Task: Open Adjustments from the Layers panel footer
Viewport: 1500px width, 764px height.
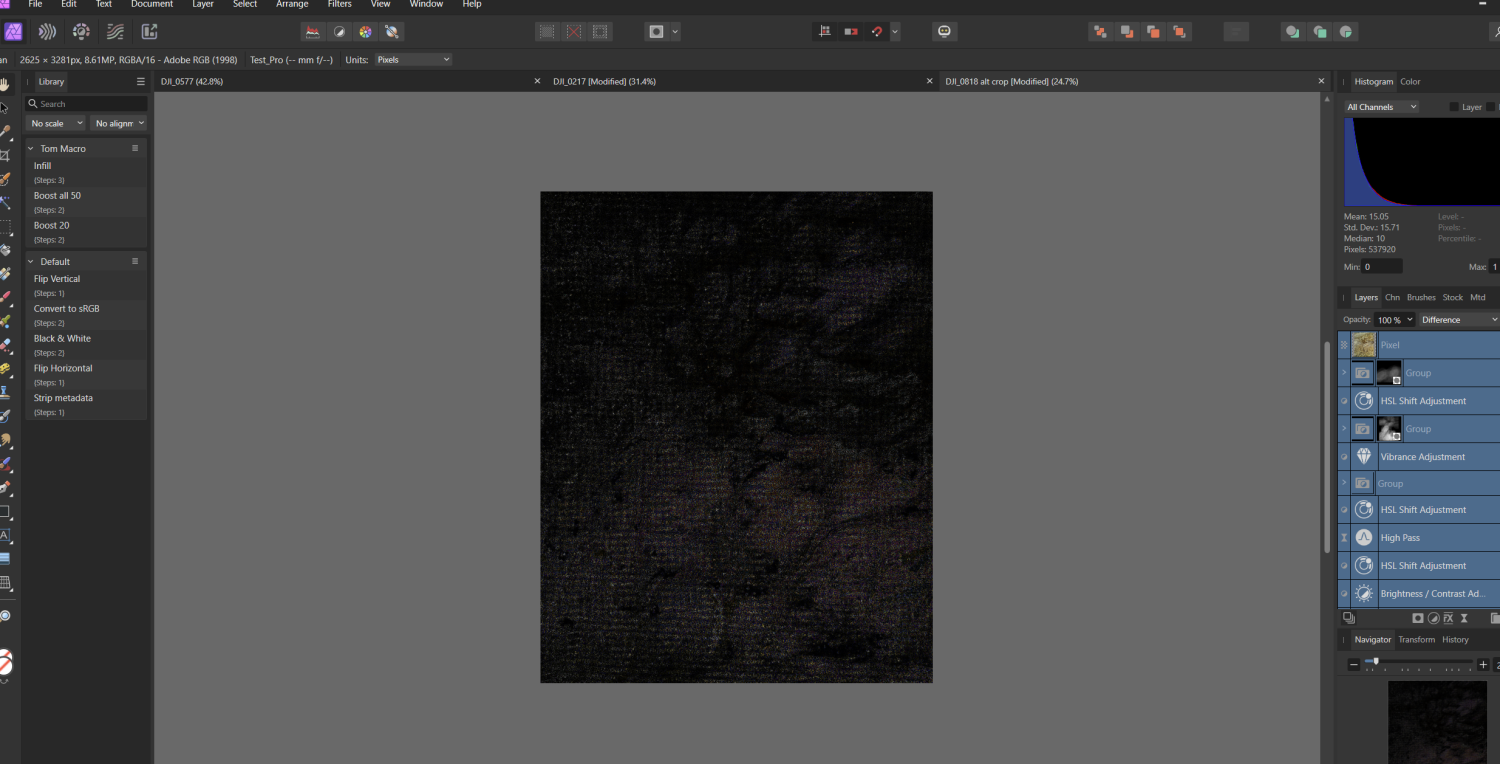Action: (1433, 619)
